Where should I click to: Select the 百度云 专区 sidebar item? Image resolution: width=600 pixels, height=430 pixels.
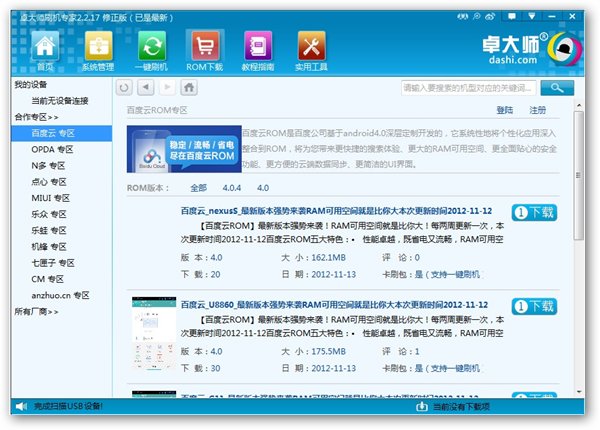tap(62, 133)
